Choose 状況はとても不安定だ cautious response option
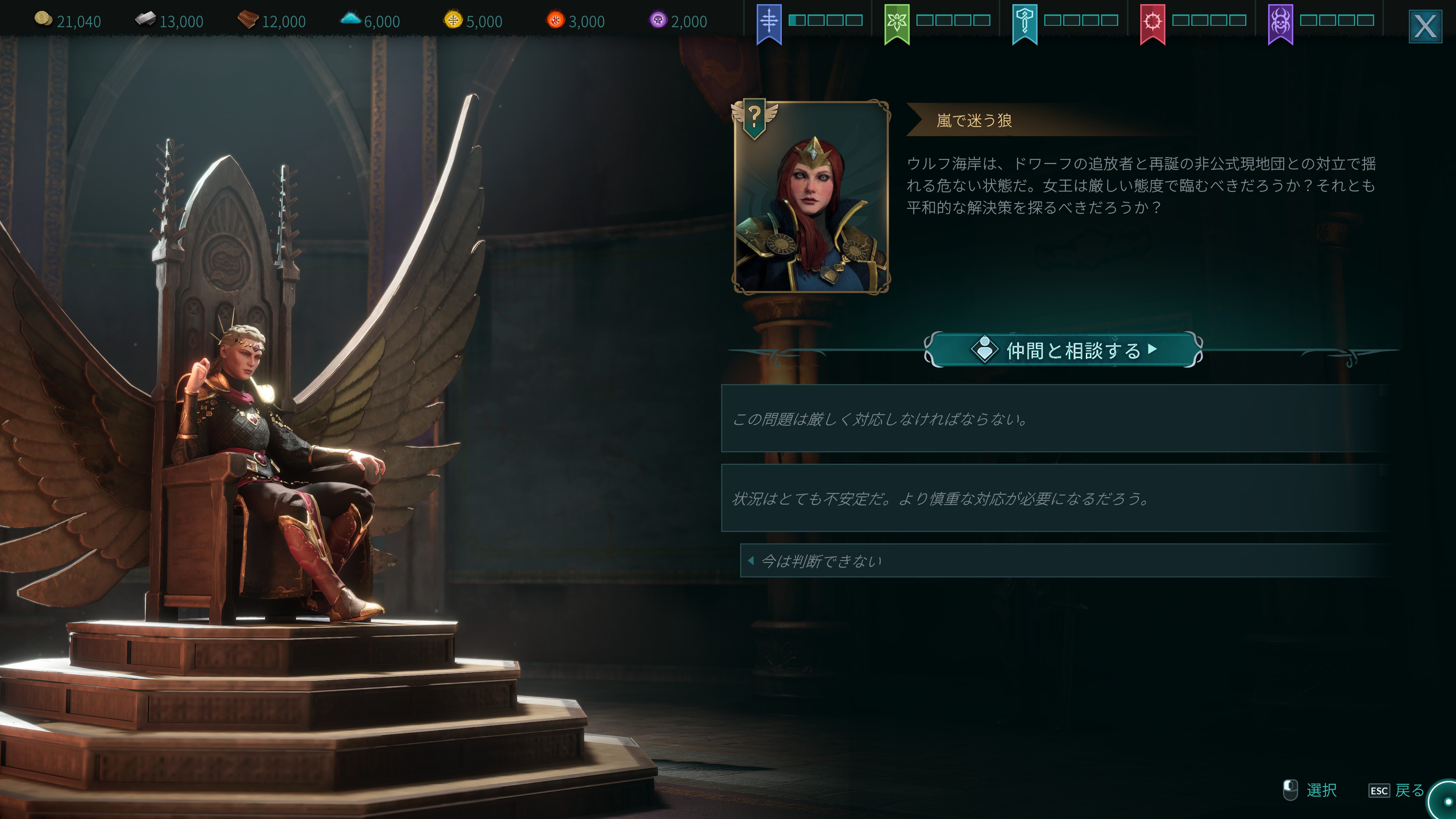The width and height of the screenshot is (1456, 819). click(x=1054, y=498)
